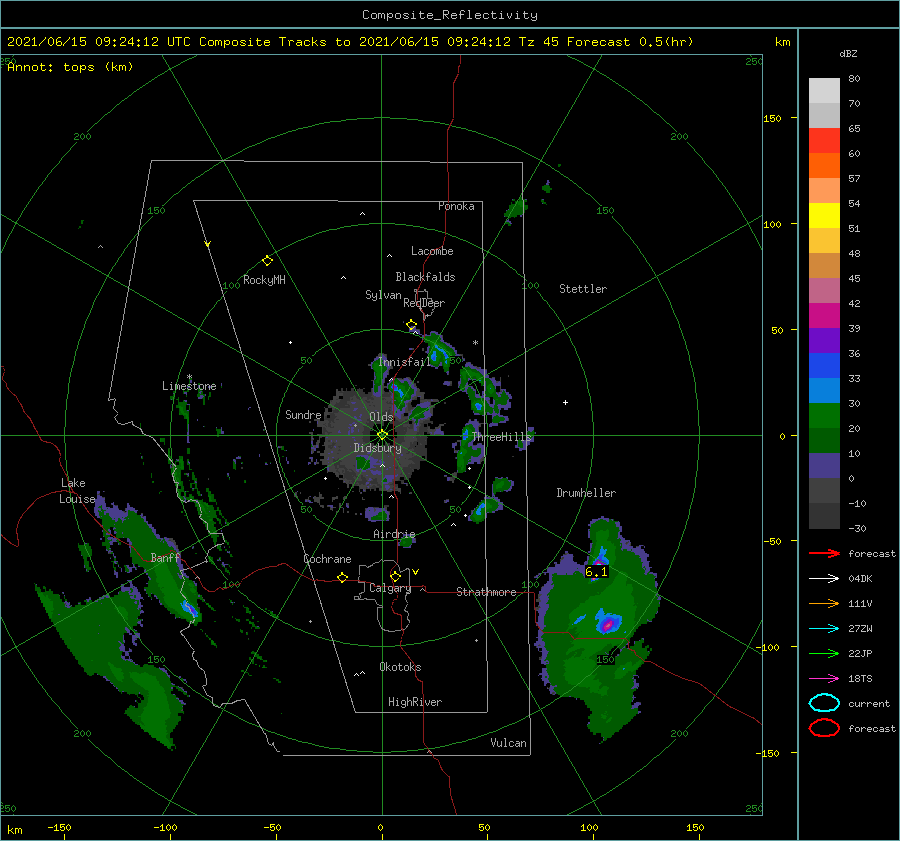Click the 18TS legend label
Image resolution: width=900 pixels, height=841 pixels.
point(860,679)
